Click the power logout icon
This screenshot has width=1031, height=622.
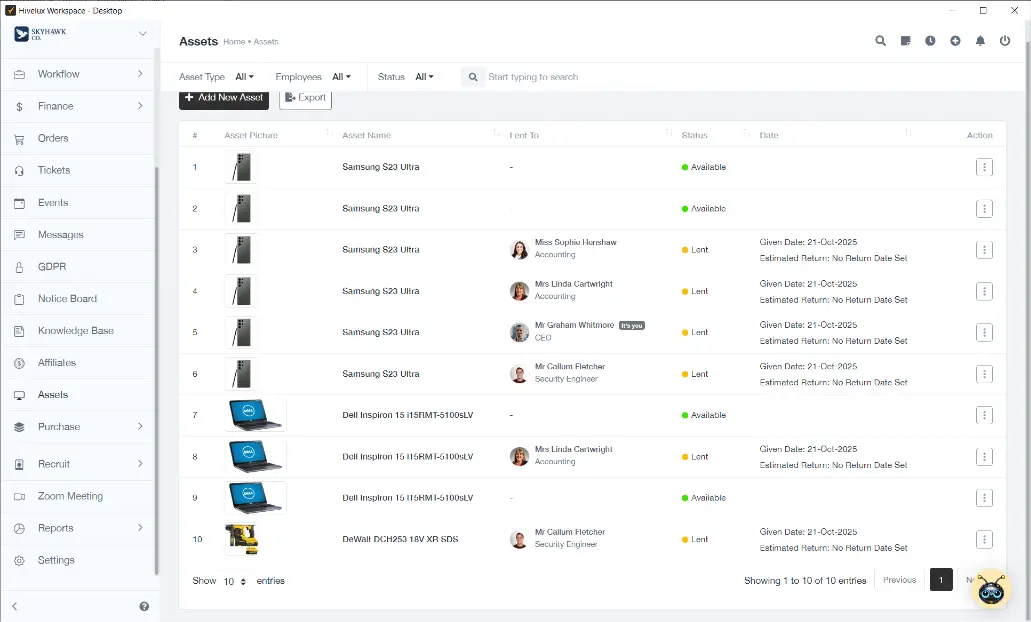click(x=1005, y=41)
